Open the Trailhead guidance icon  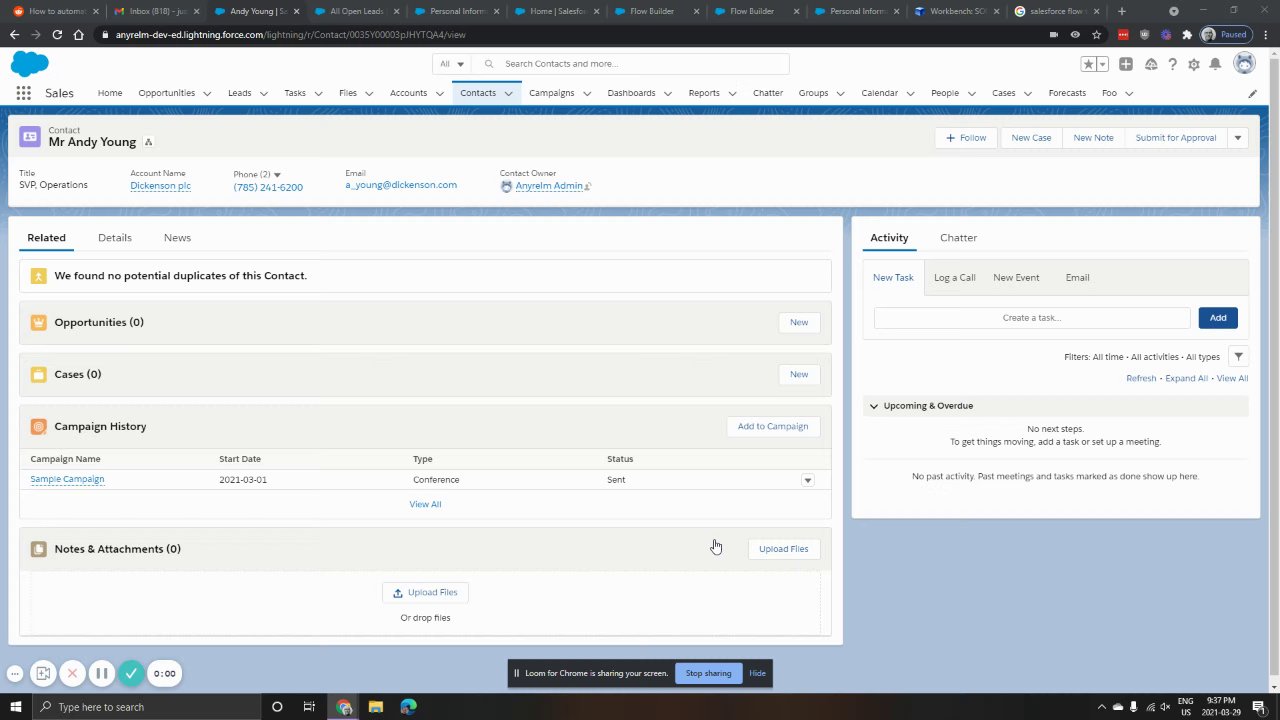click(x=1151, y=64)
